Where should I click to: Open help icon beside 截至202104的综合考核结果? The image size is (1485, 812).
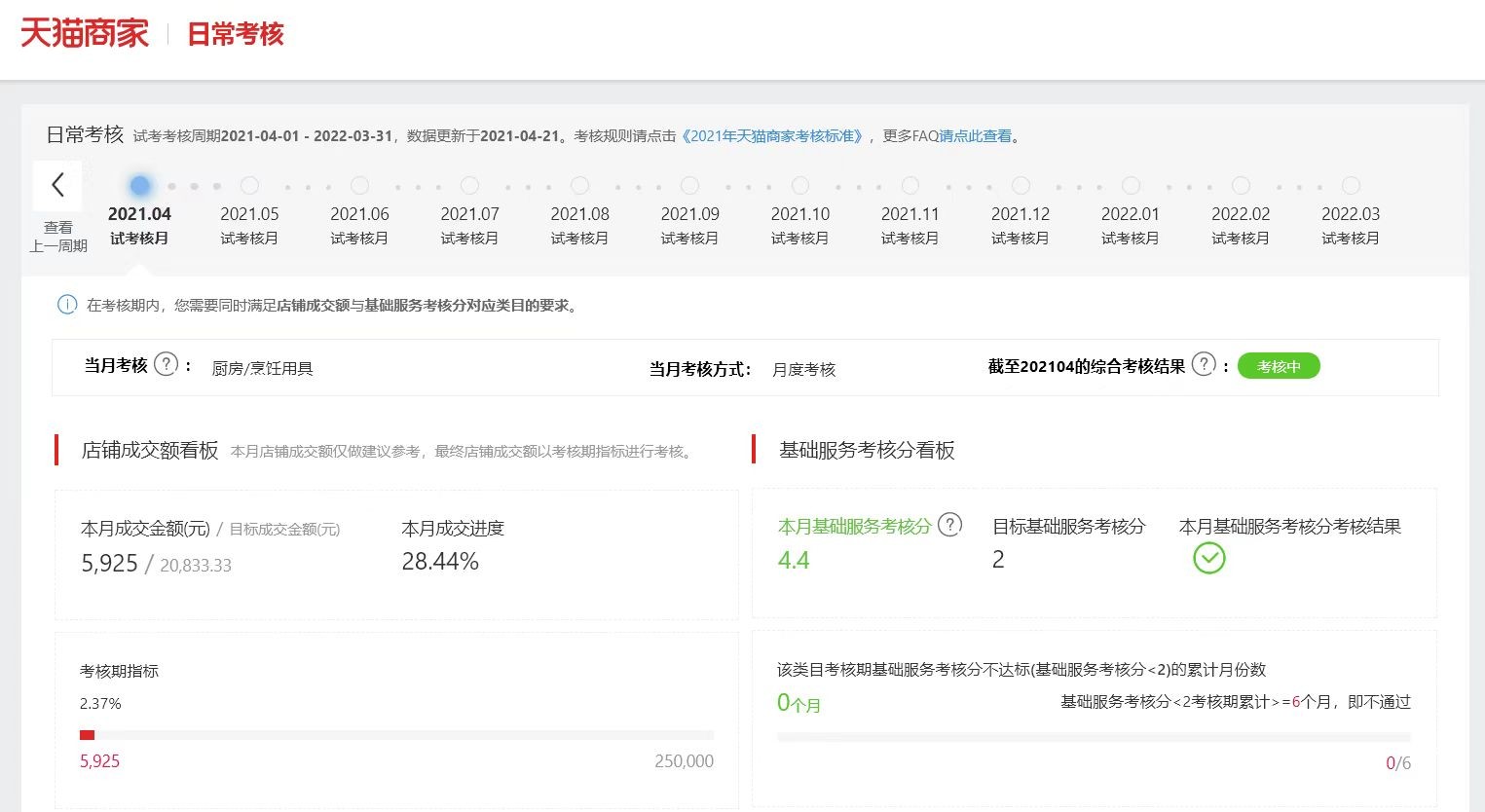(x=1204, y=364)
